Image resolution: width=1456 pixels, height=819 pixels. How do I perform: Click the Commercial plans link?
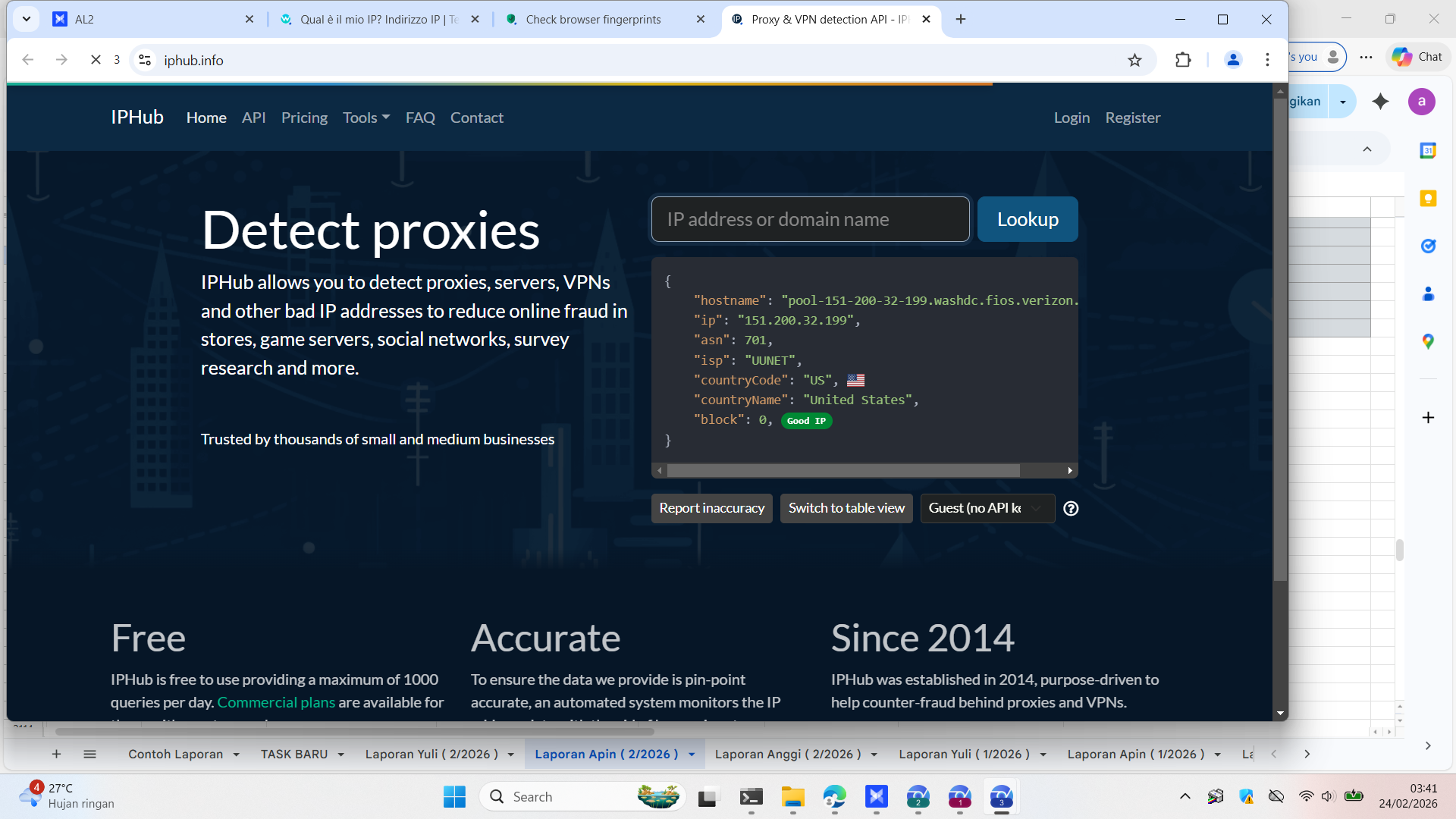tap(276, 702)
